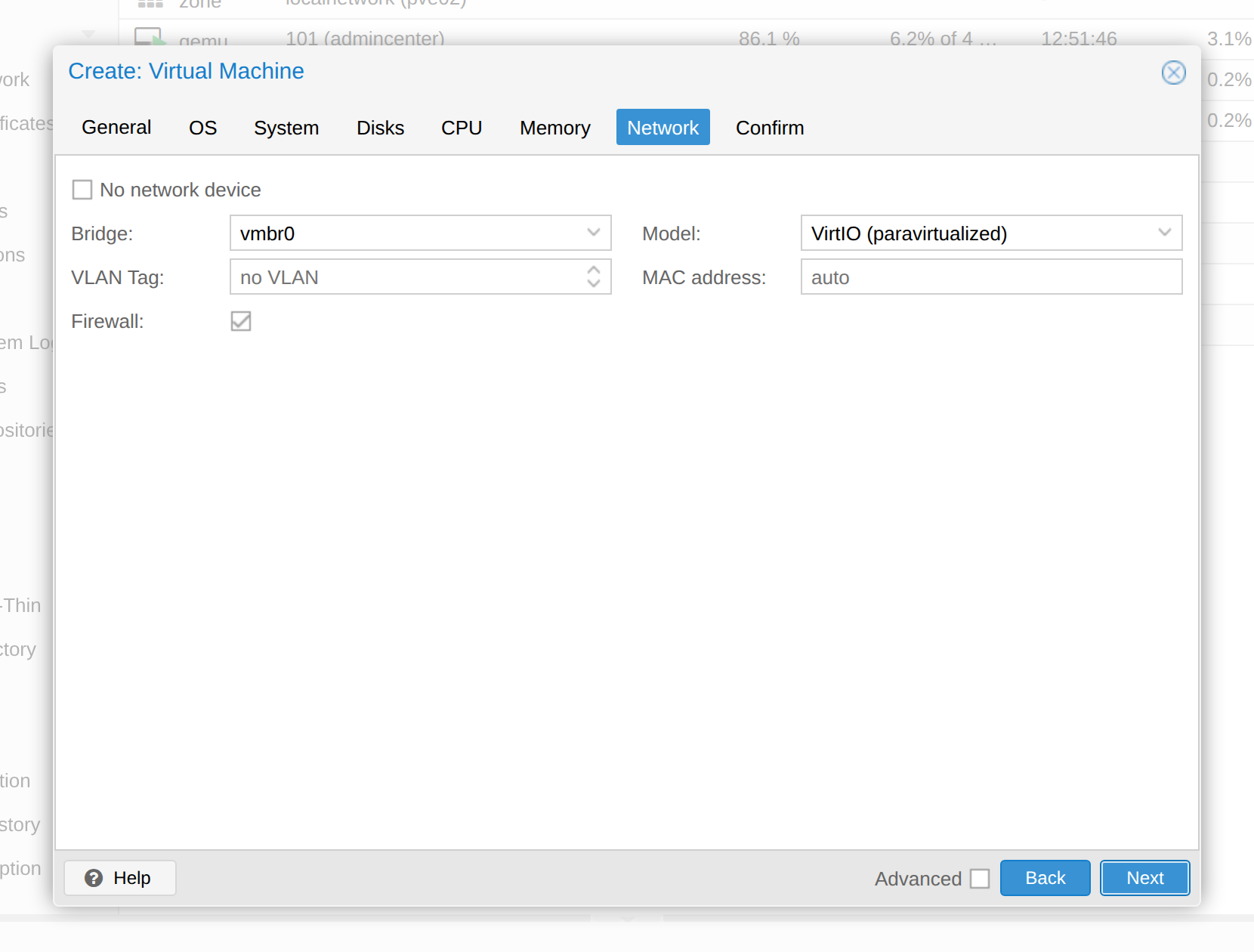Click the VLAN Tag spinner arrows
Image resolution: width=1254 pixels, height=952 pixels.
(594, 277)
